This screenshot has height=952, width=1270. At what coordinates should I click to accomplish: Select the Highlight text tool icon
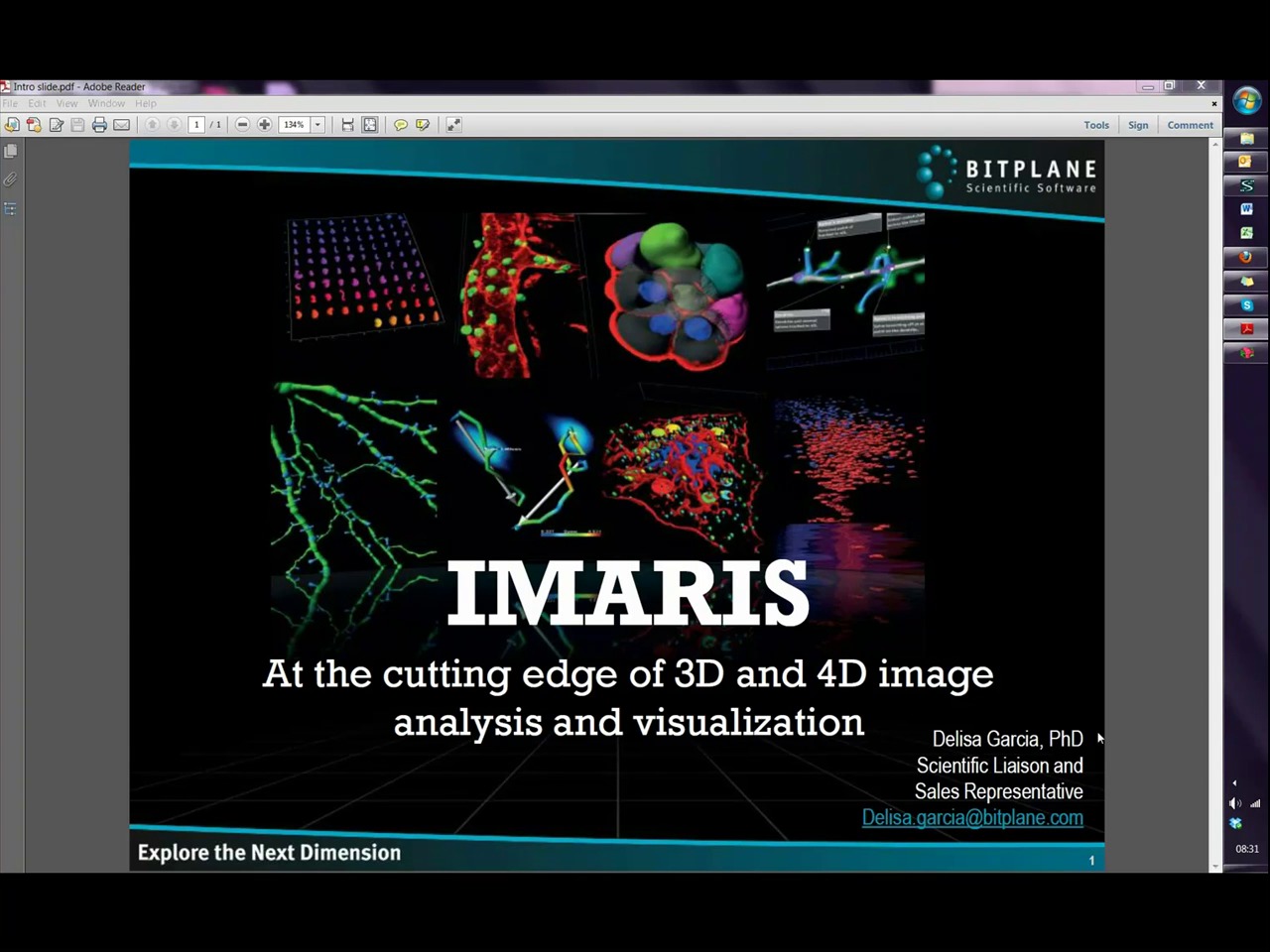423,125
